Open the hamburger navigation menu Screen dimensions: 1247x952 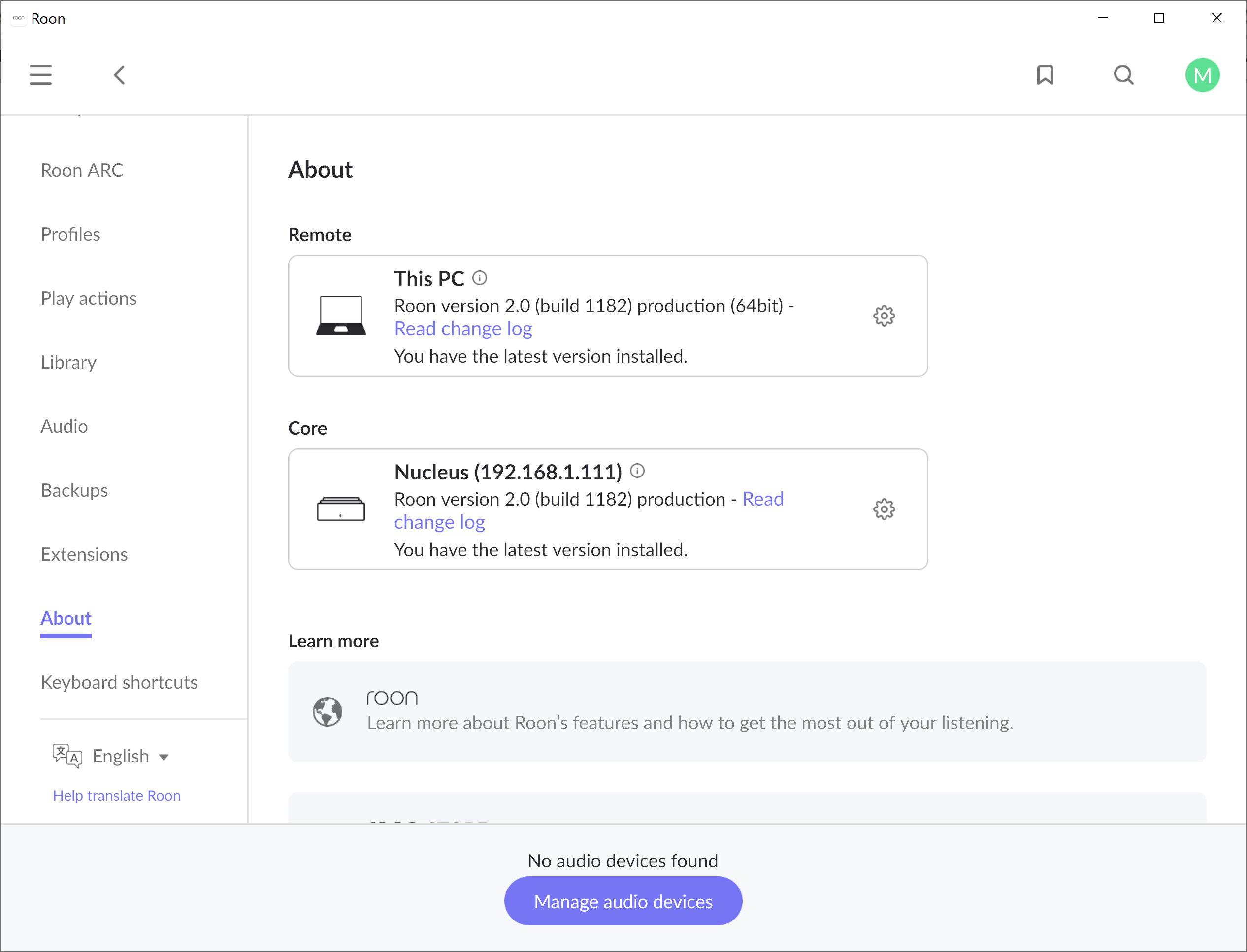click(x=40, y=75)
